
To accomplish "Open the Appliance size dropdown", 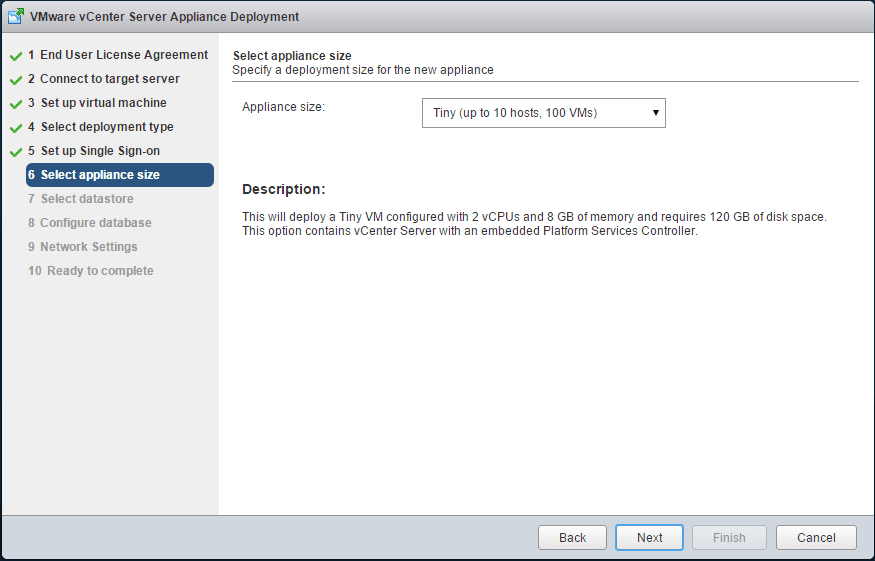I will coord(543,113).
